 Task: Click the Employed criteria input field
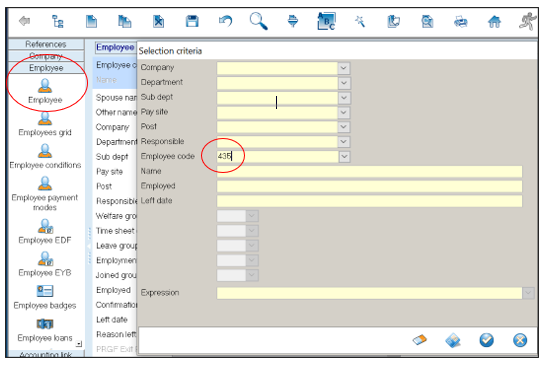pos(369,186)
